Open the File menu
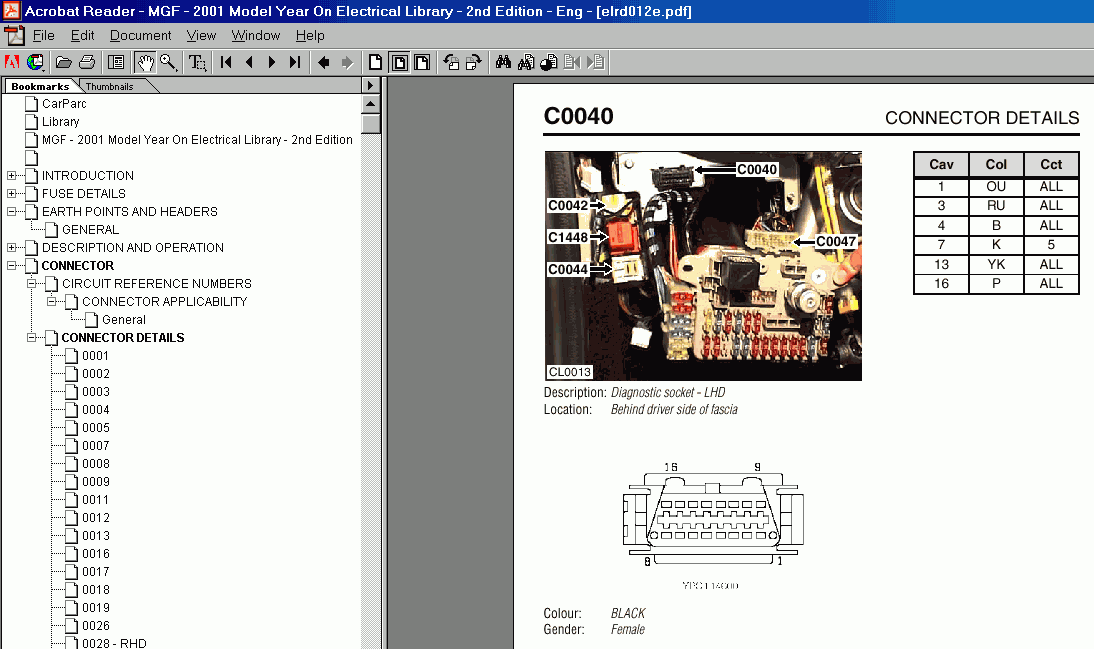The width and height of the screenshot is (1094, 649). 43,36
